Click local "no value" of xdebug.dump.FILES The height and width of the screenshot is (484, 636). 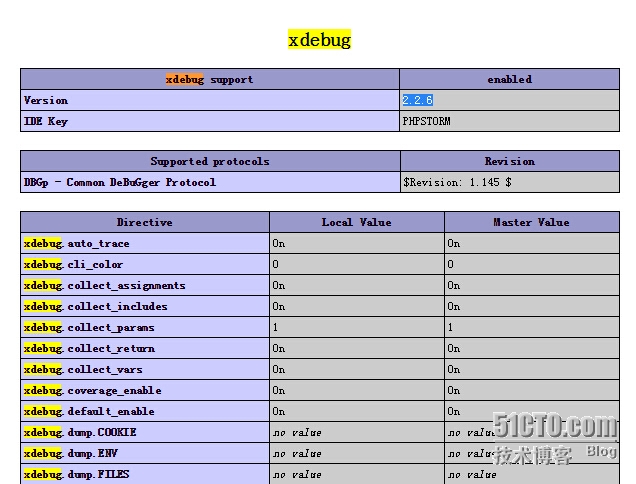point(297,475)
